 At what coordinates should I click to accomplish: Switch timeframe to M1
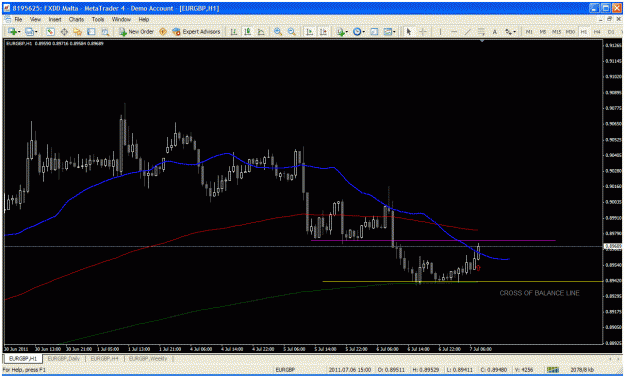(x=529, y=31)
